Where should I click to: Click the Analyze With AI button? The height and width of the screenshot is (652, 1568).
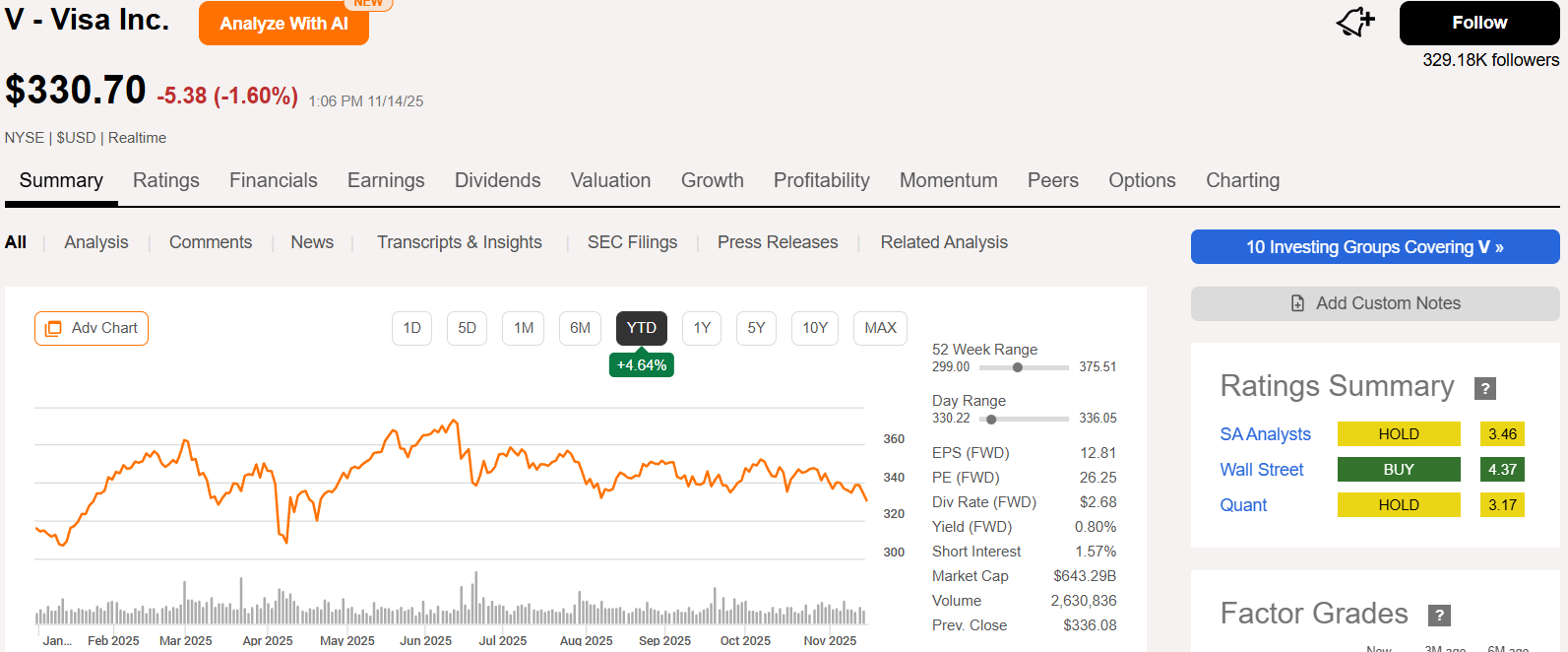pos(283,24)
